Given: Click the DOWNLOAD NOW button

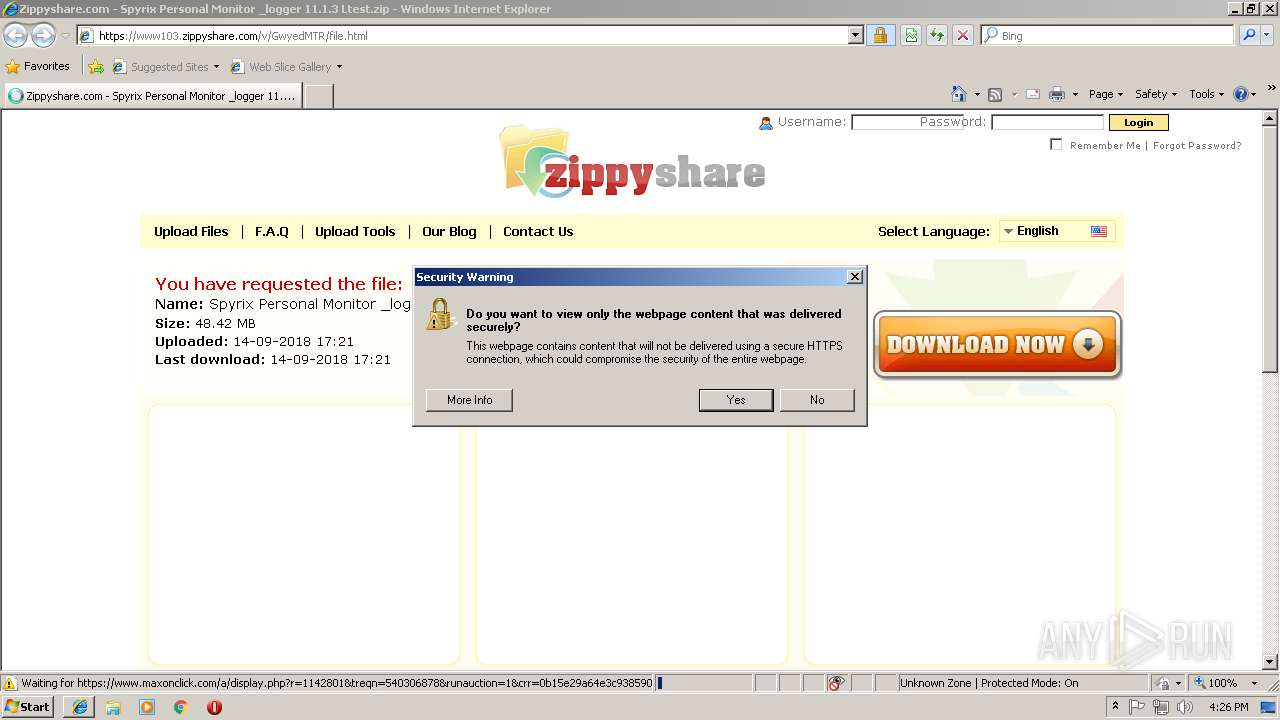Looking at the screenshot, I should pos(997,345).
